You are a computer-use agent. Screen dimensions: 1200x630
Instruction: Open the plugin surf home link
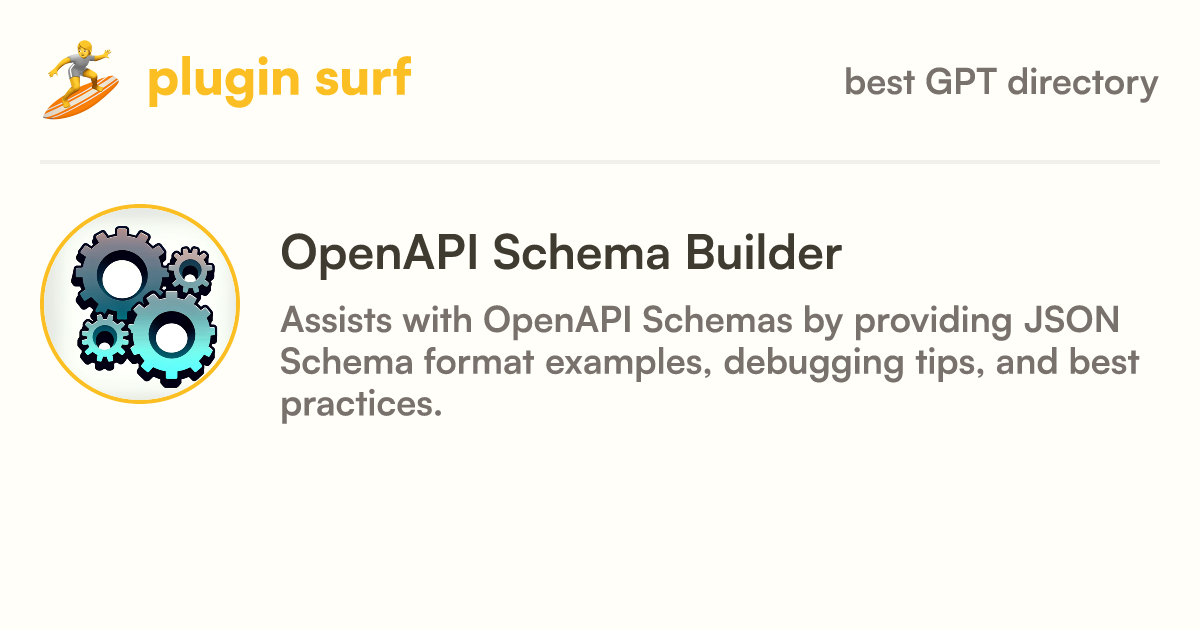point(279,80)
